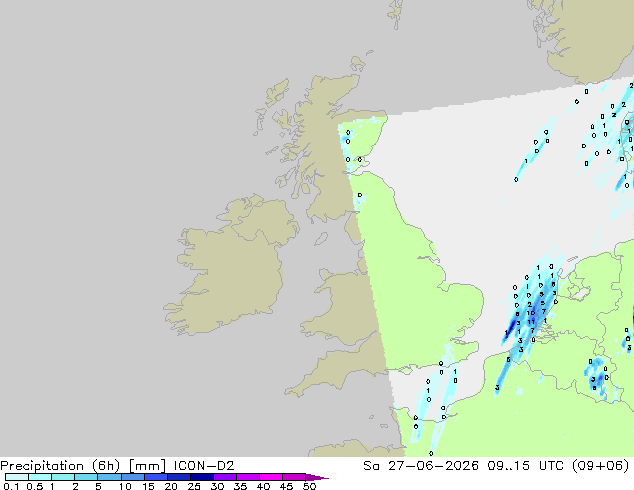Image resolution: width=634 pixels, height=490 pixels.
Task: Click the '40' legend scale label
Action: click(x=263, y=486)
